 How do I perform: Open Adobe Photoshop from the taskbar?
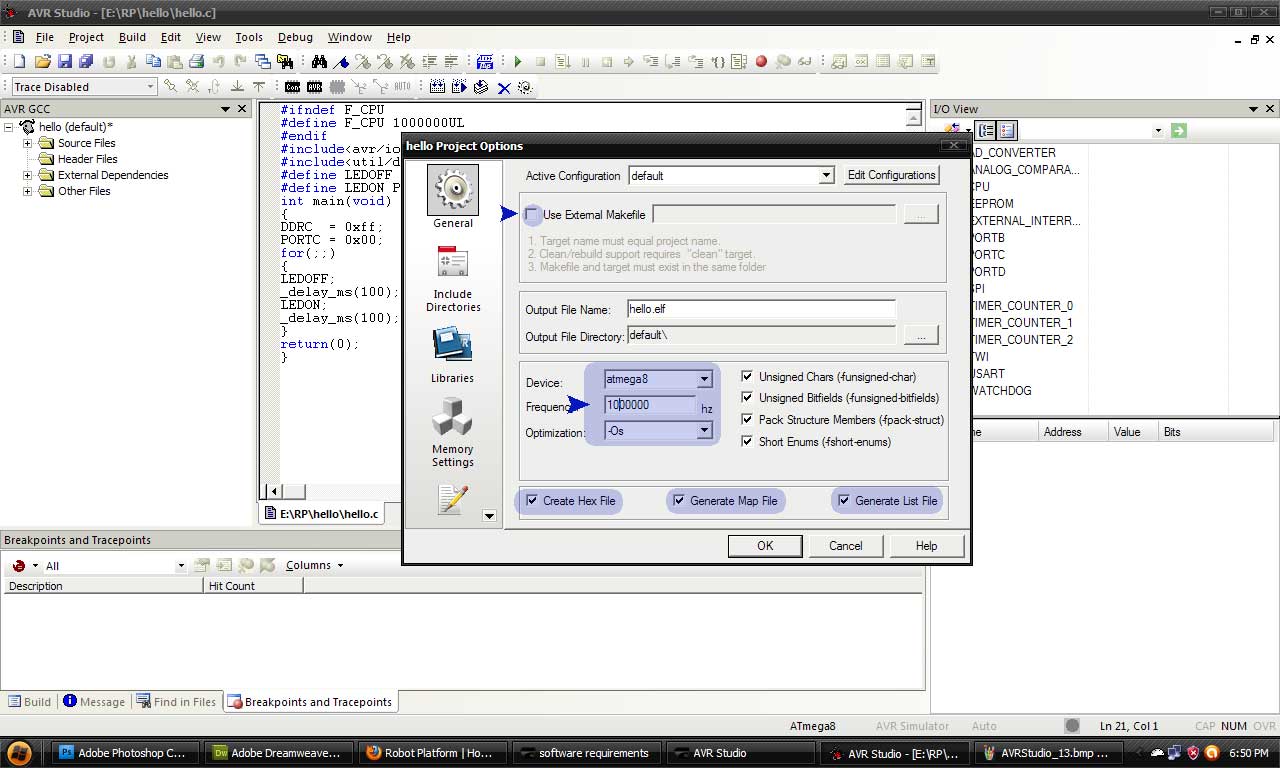click(x=122, y=753)
